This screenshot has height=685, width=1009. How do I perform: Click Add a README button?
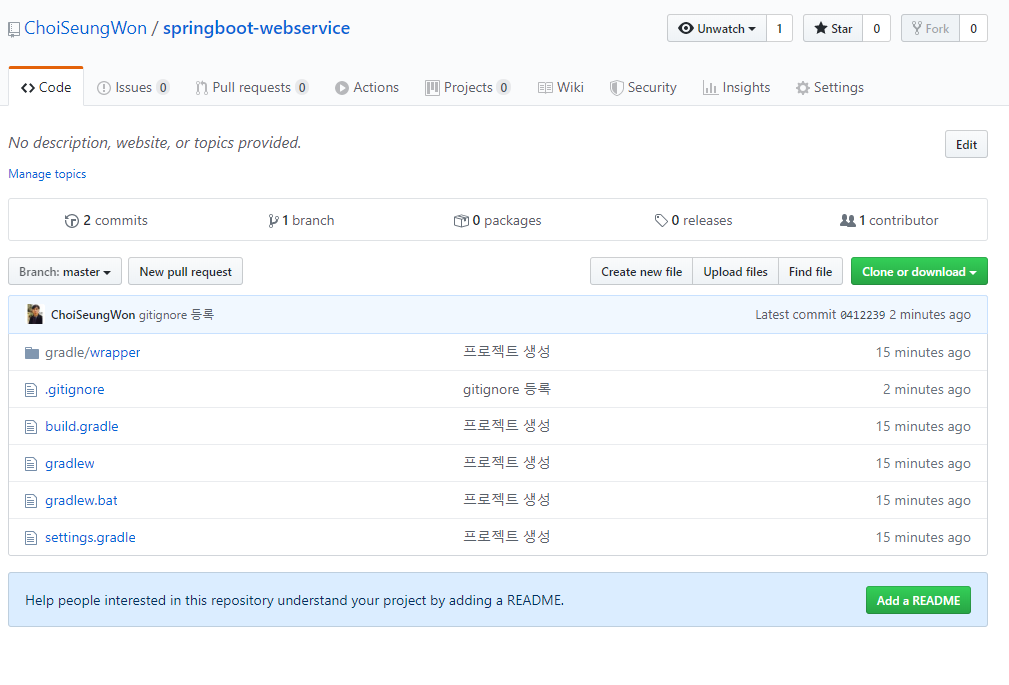918,600
